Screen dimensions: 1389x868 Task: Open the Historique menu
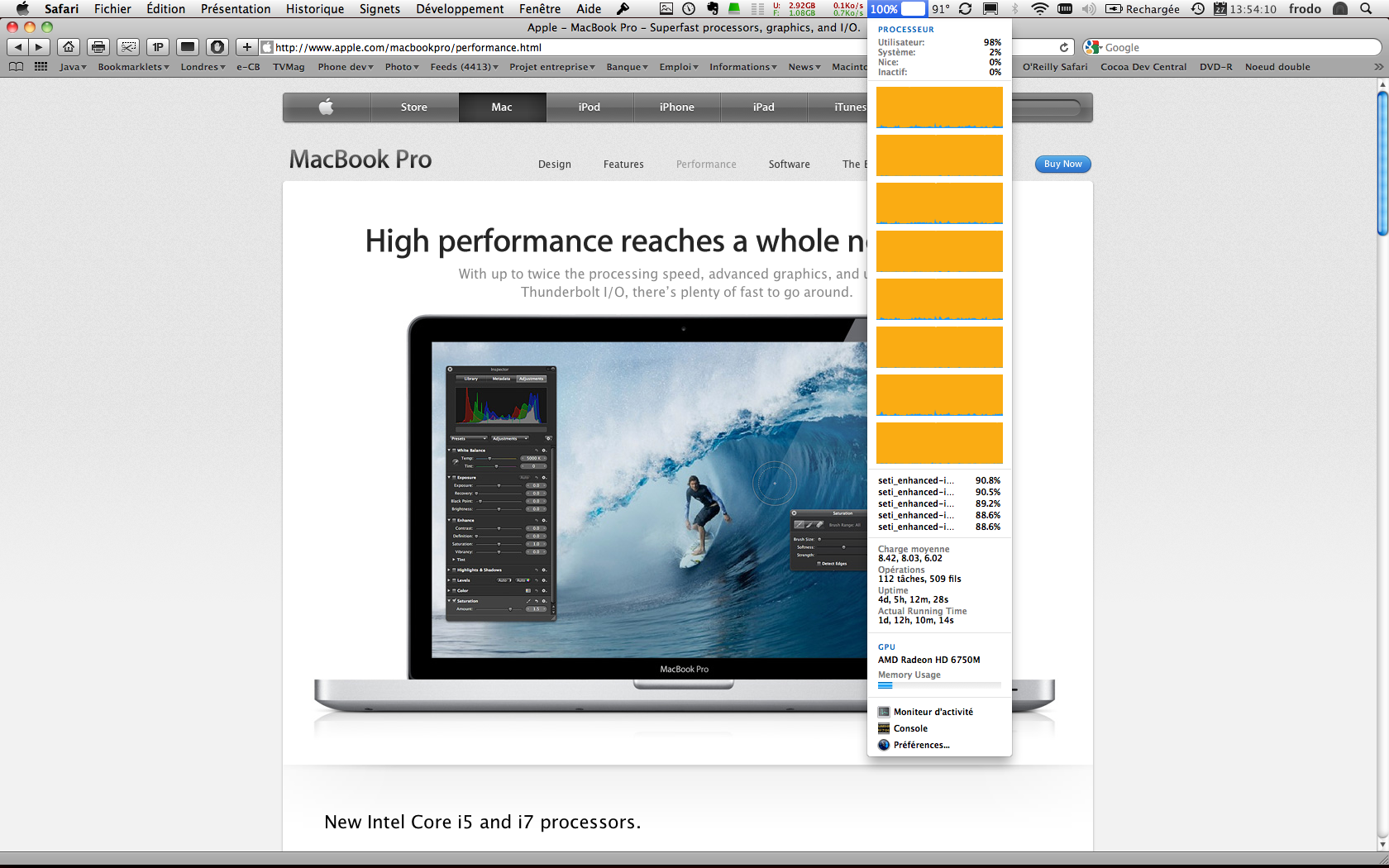point(315,9)
